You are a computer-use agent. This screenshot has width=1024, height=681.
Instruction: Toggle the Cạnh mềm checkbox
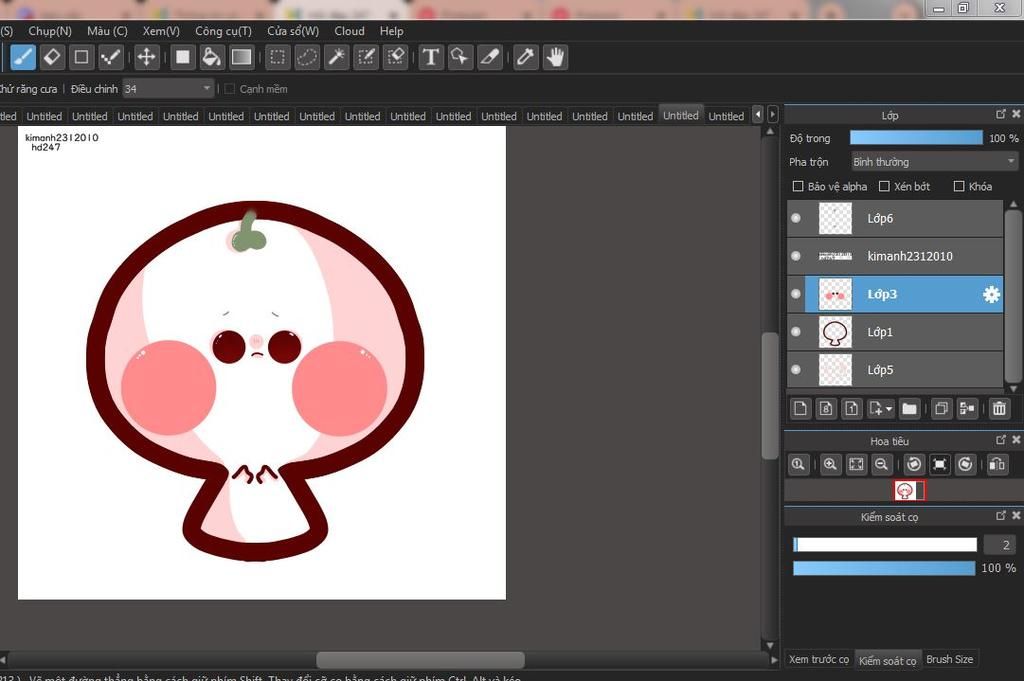(x=229, y=89)
